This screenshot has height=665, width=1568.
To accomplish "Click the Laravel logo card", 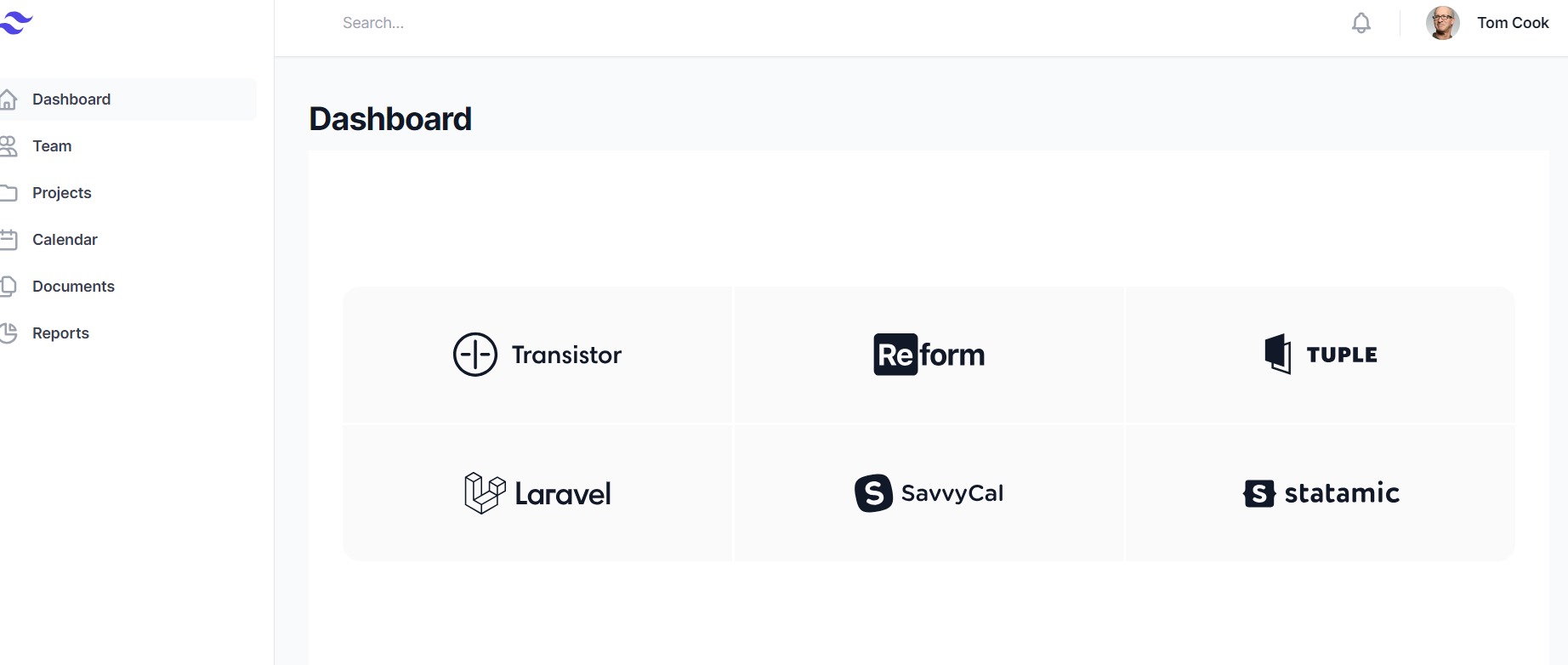I will pos(537,493).
